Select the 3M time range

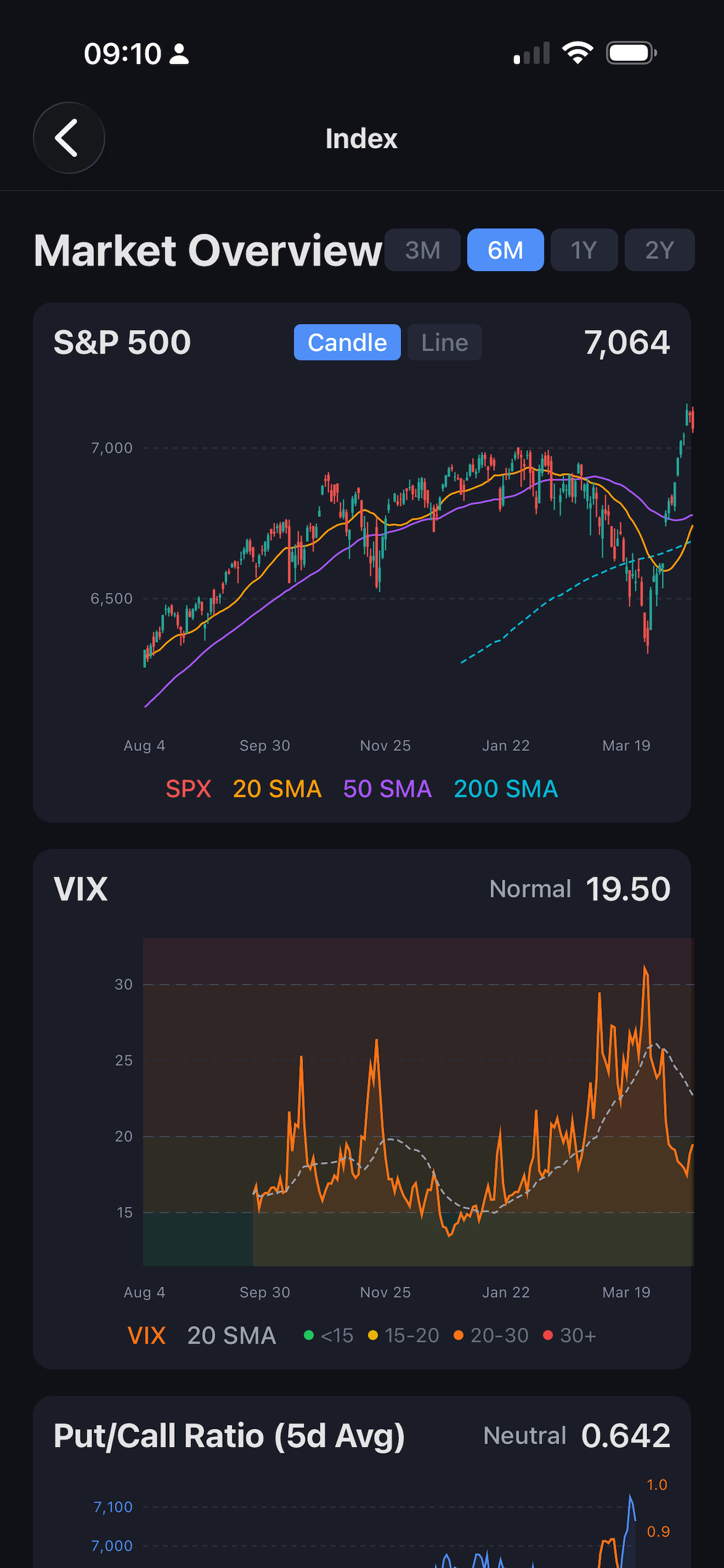(422, 250)
